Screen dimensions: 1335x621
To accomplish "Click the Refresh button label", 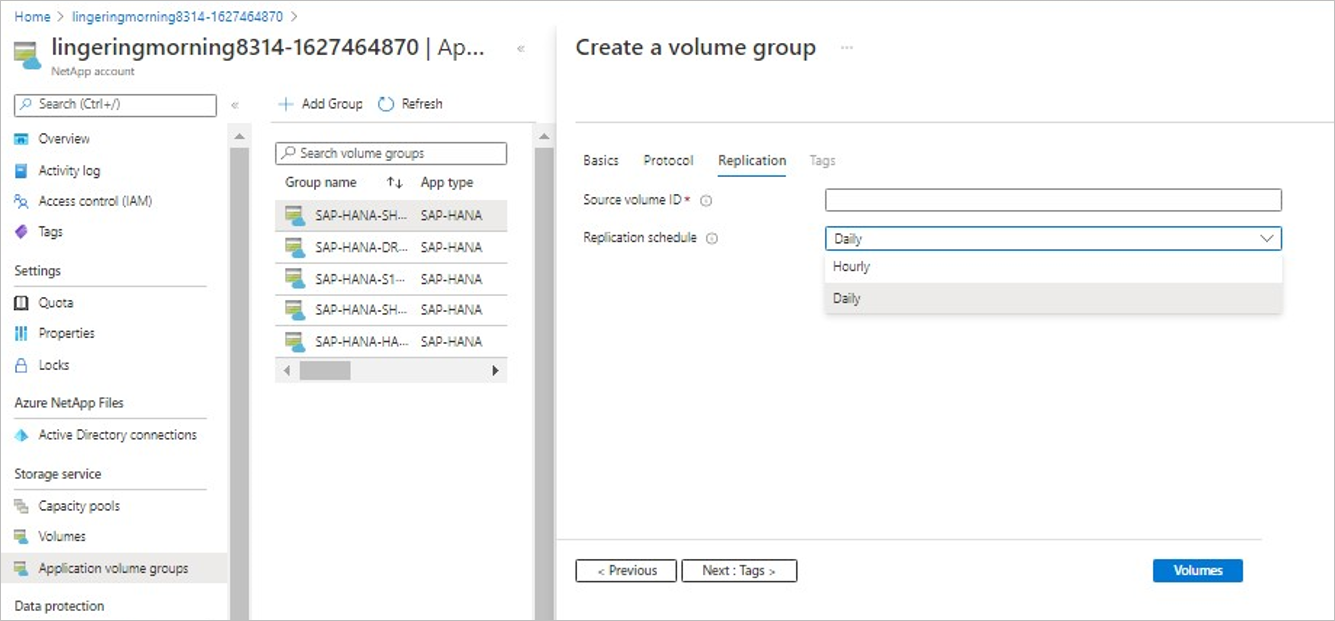I will [x=422, y=104].
